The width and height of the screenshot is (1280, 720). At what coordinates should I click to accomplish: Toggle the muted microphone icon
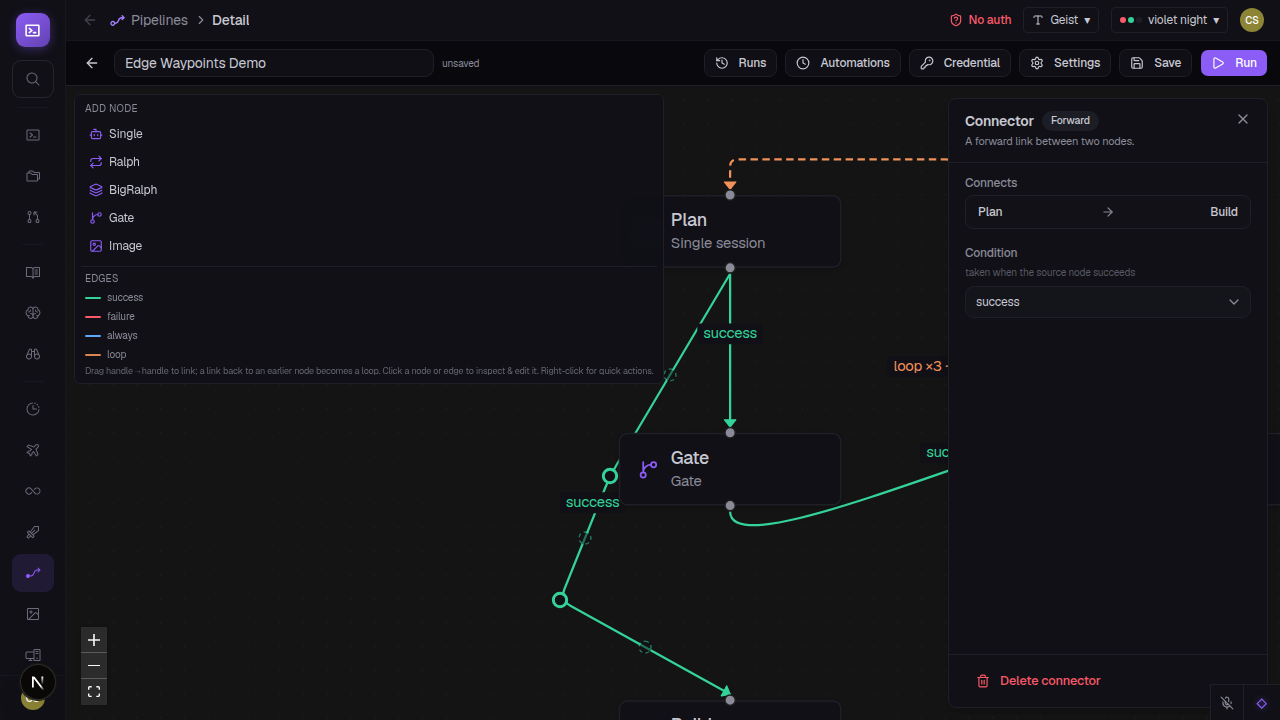(x=1227, y=703)
